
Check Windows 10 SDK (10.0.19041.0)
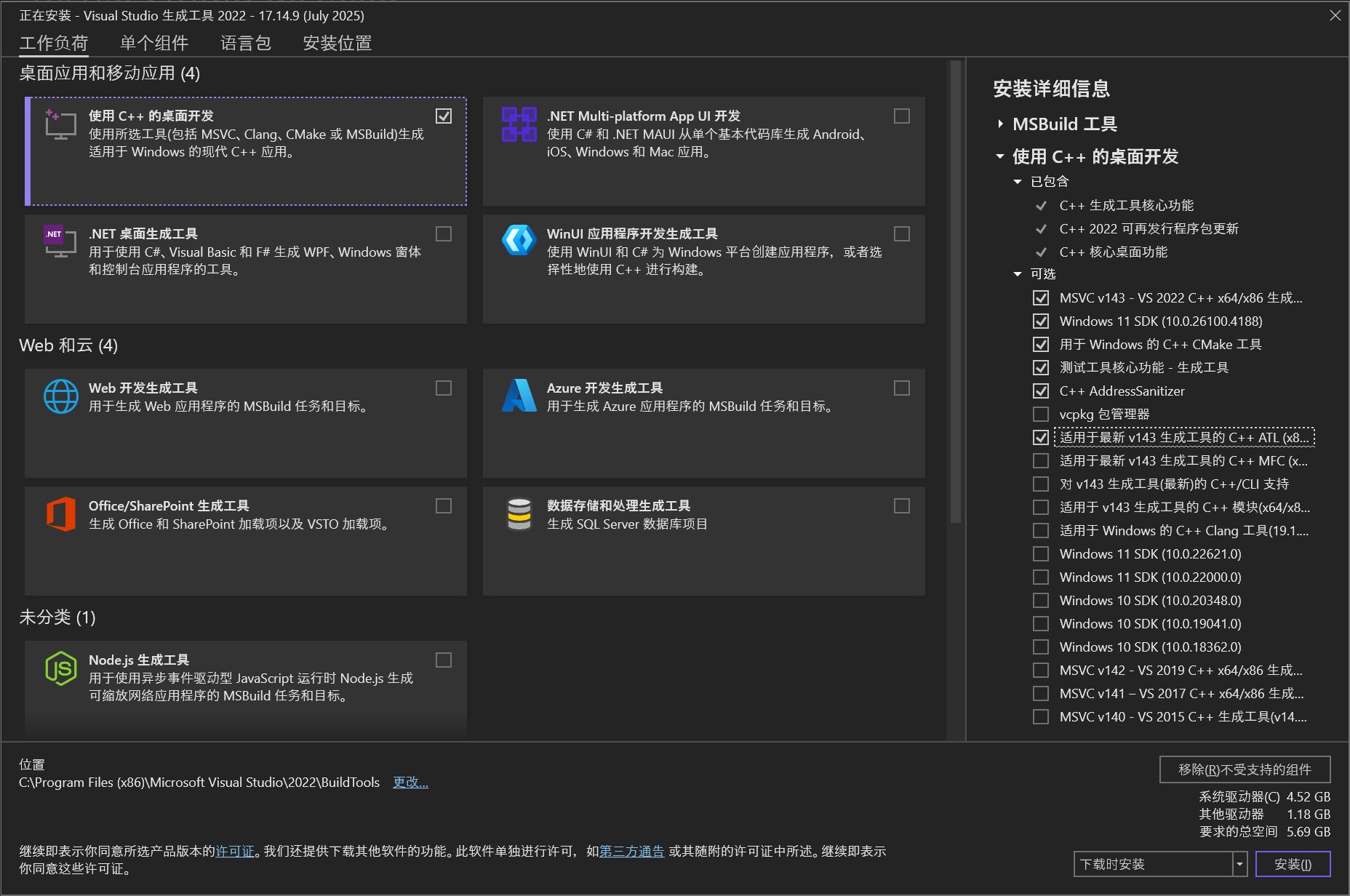[1041, 624]
